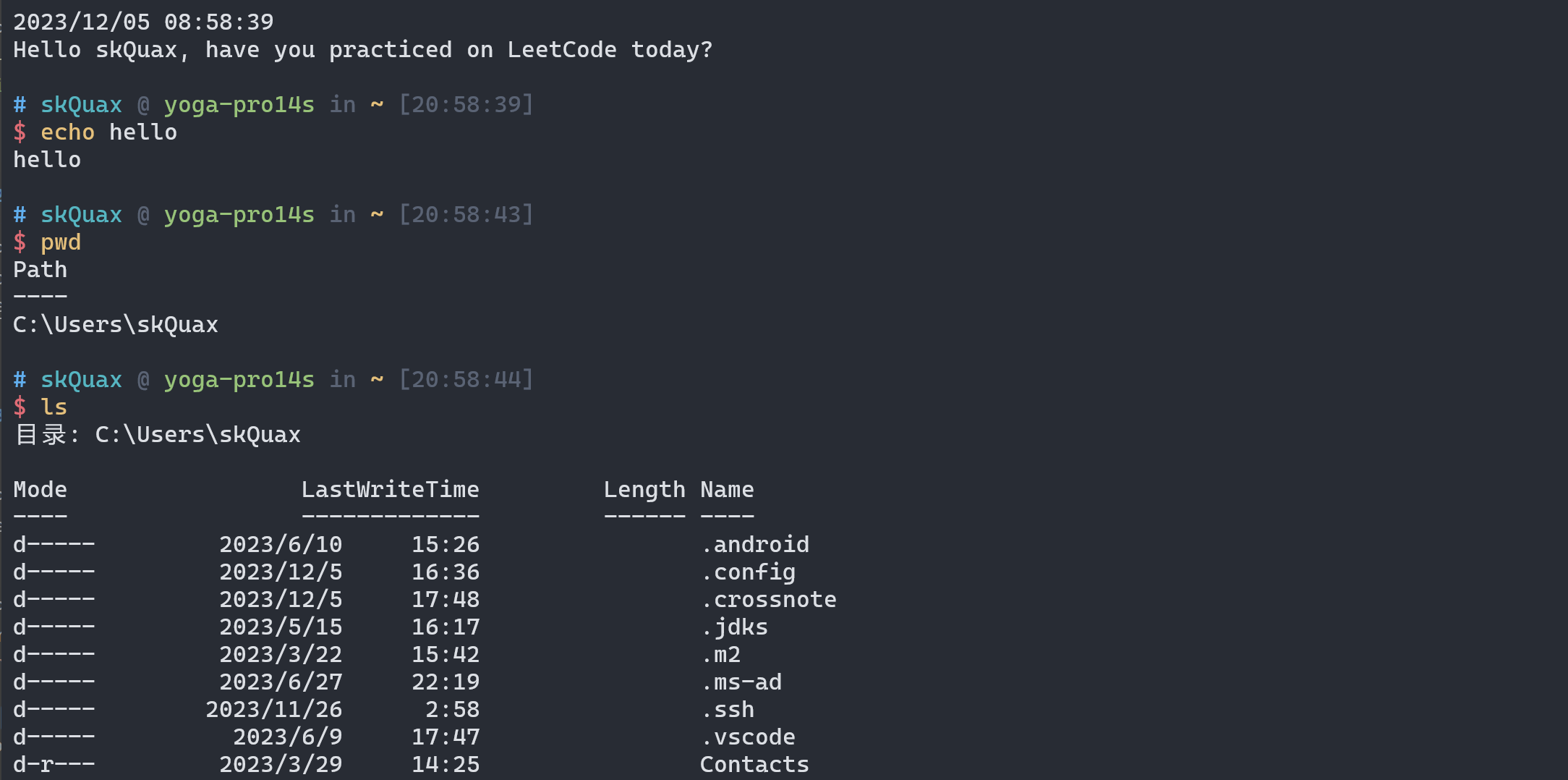Image resolution: width=1568 pixels, height=780 pixels.
Task: Click the C:\Users\skQuax path under Path
Action: pos(116,324)
